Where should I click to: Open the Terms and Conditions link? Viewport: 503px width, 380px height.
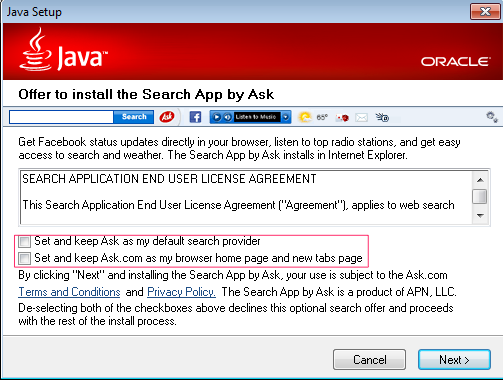click(x=69, y=292)
